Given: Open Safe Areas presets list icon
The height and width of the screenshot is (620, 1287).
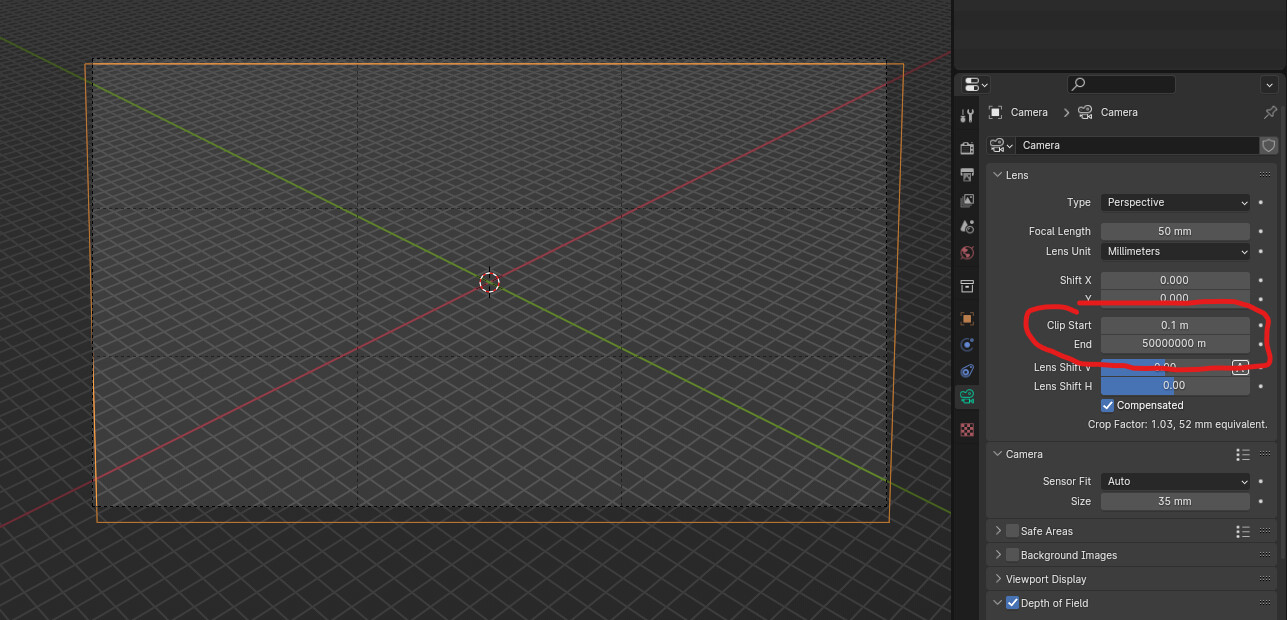Looking at the screenshot, I should click(x=1242, y=531).
